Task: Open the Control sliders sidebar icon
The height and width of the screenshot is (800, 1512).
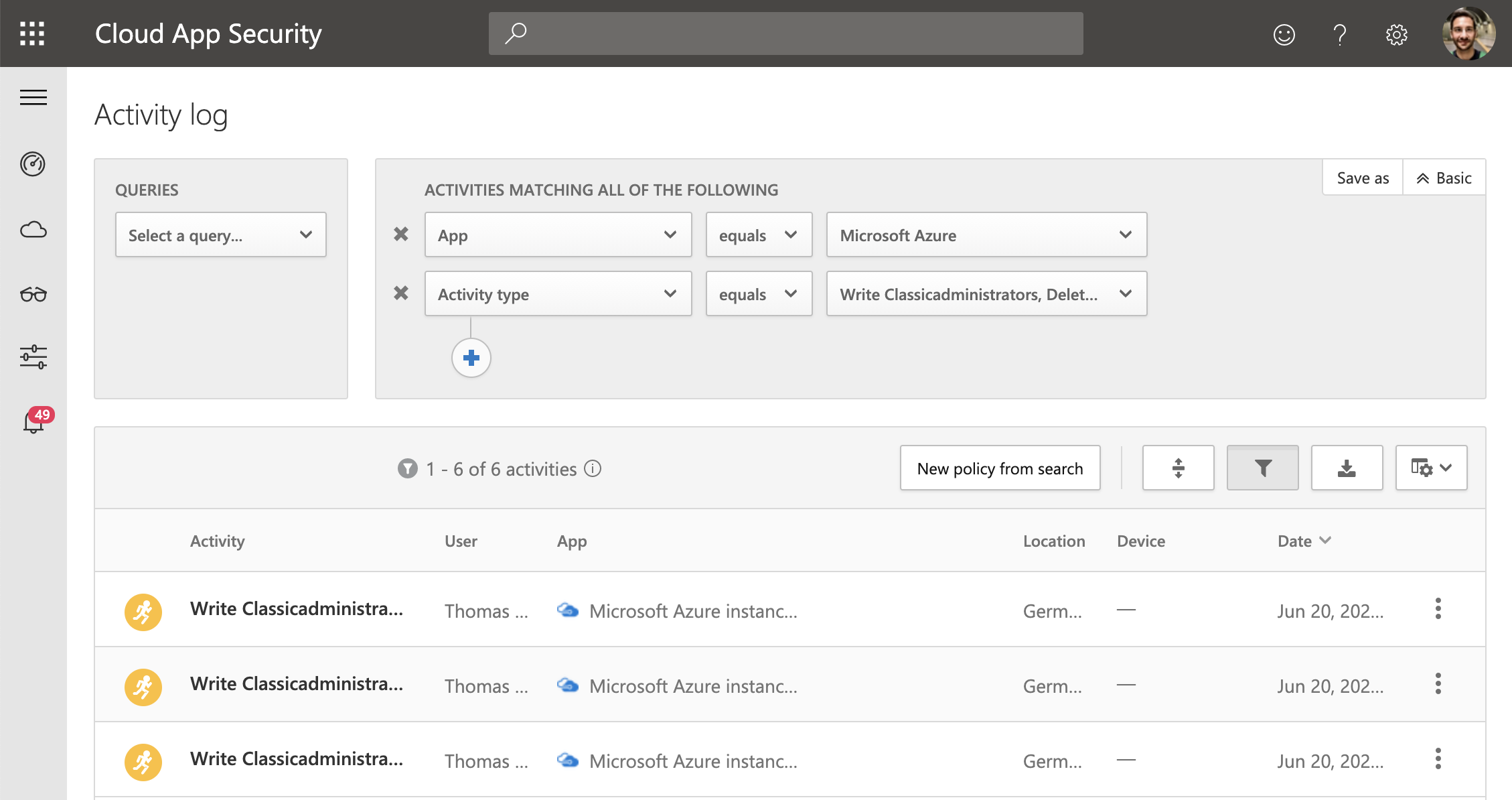Action: [x=33, y=356]
